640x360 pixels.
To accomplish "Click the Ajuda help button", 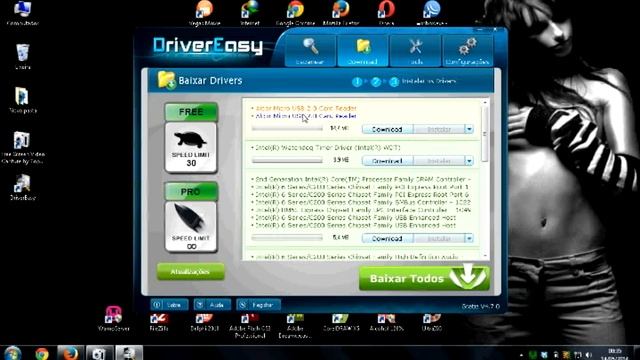I will point(212,305).
